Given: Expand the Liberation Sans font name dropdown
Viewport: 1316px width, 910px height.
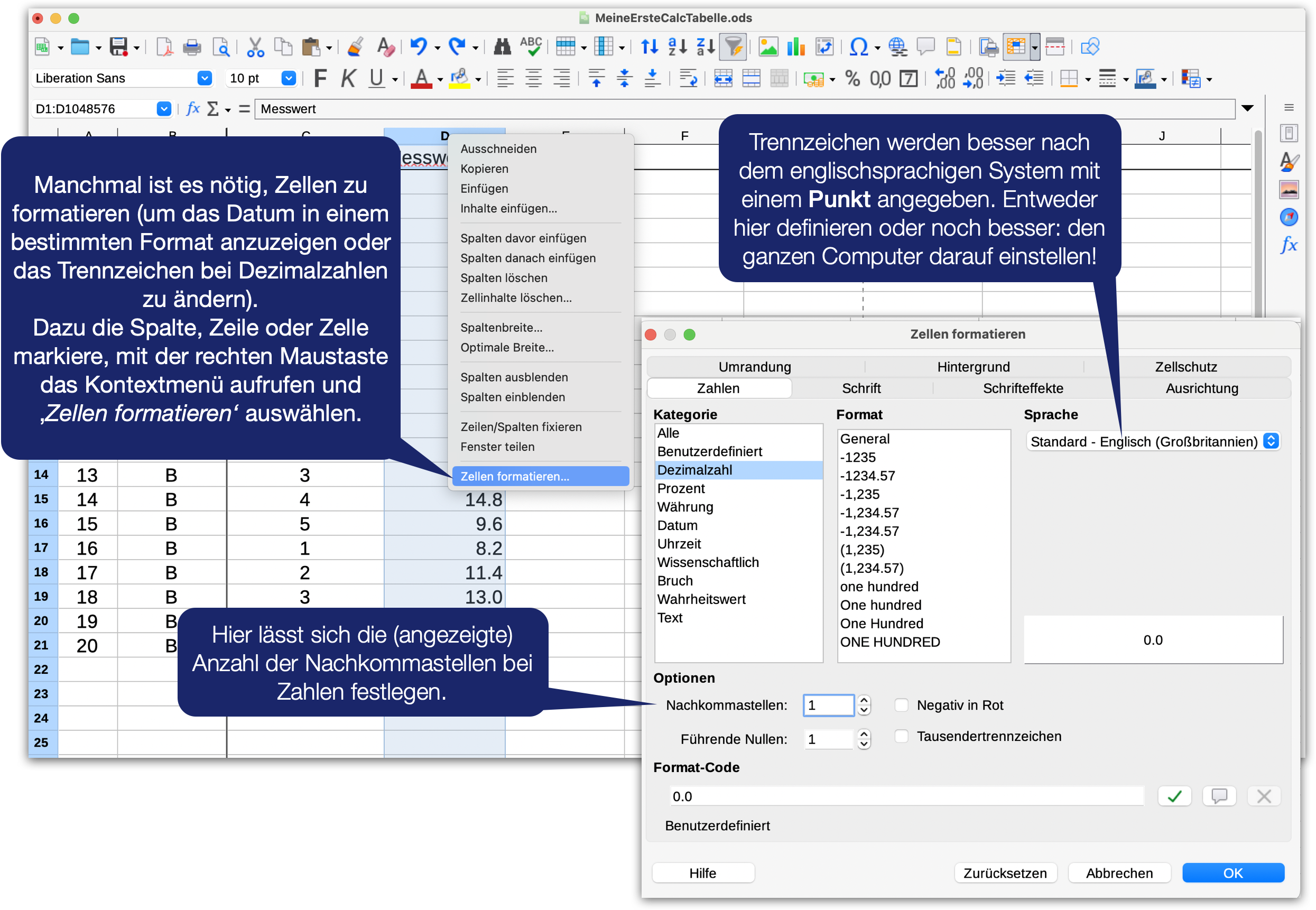Looking at the screenshot, I should [204, 78].
